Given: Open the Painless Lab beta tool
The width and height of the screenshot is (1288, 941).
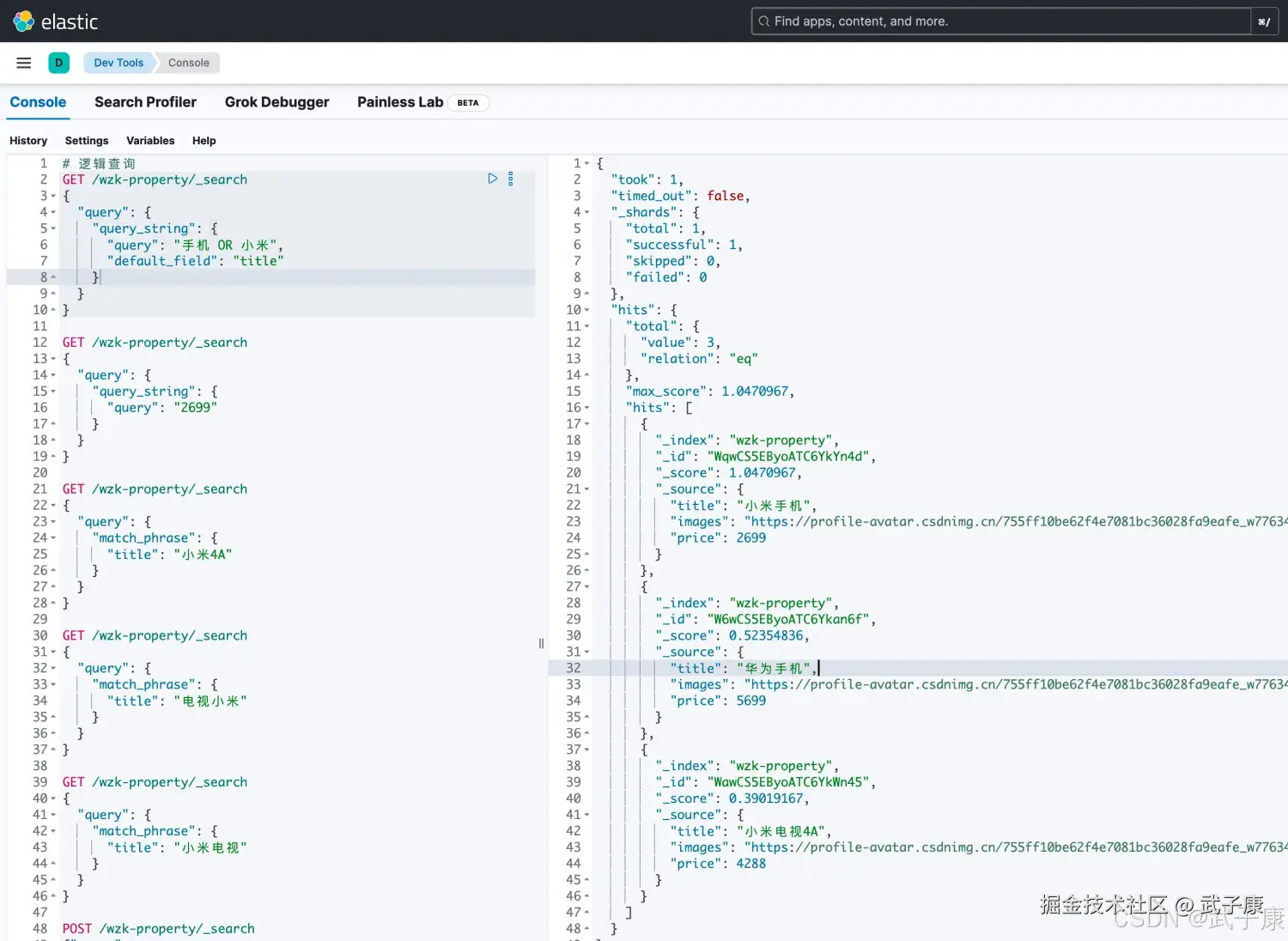Looking at the screenshot, I should click(400, 102).
